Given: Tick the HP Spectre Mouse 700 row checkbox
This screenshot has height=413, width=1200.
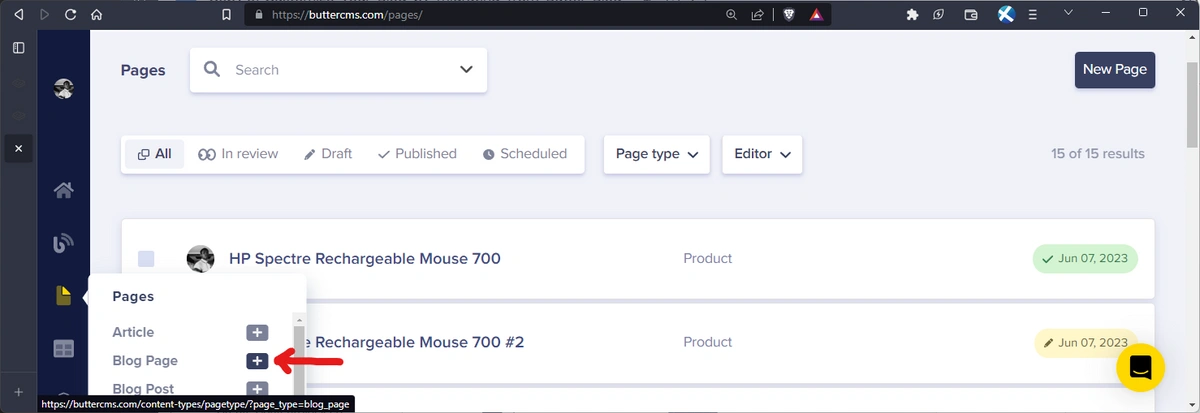Looking at the screenshot, I should 146,259.
